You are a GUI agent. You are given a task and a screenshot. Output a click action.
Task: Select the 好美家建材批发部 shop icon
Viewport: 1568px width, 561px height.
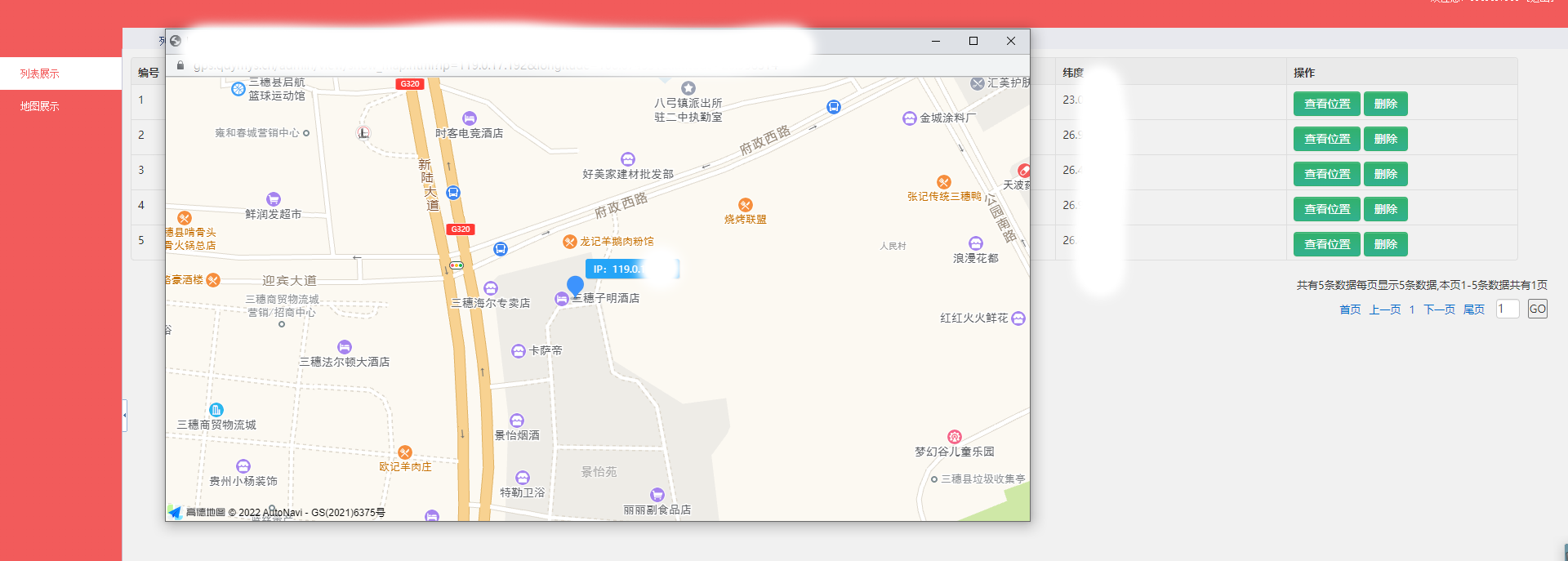[x=628, y=159]
